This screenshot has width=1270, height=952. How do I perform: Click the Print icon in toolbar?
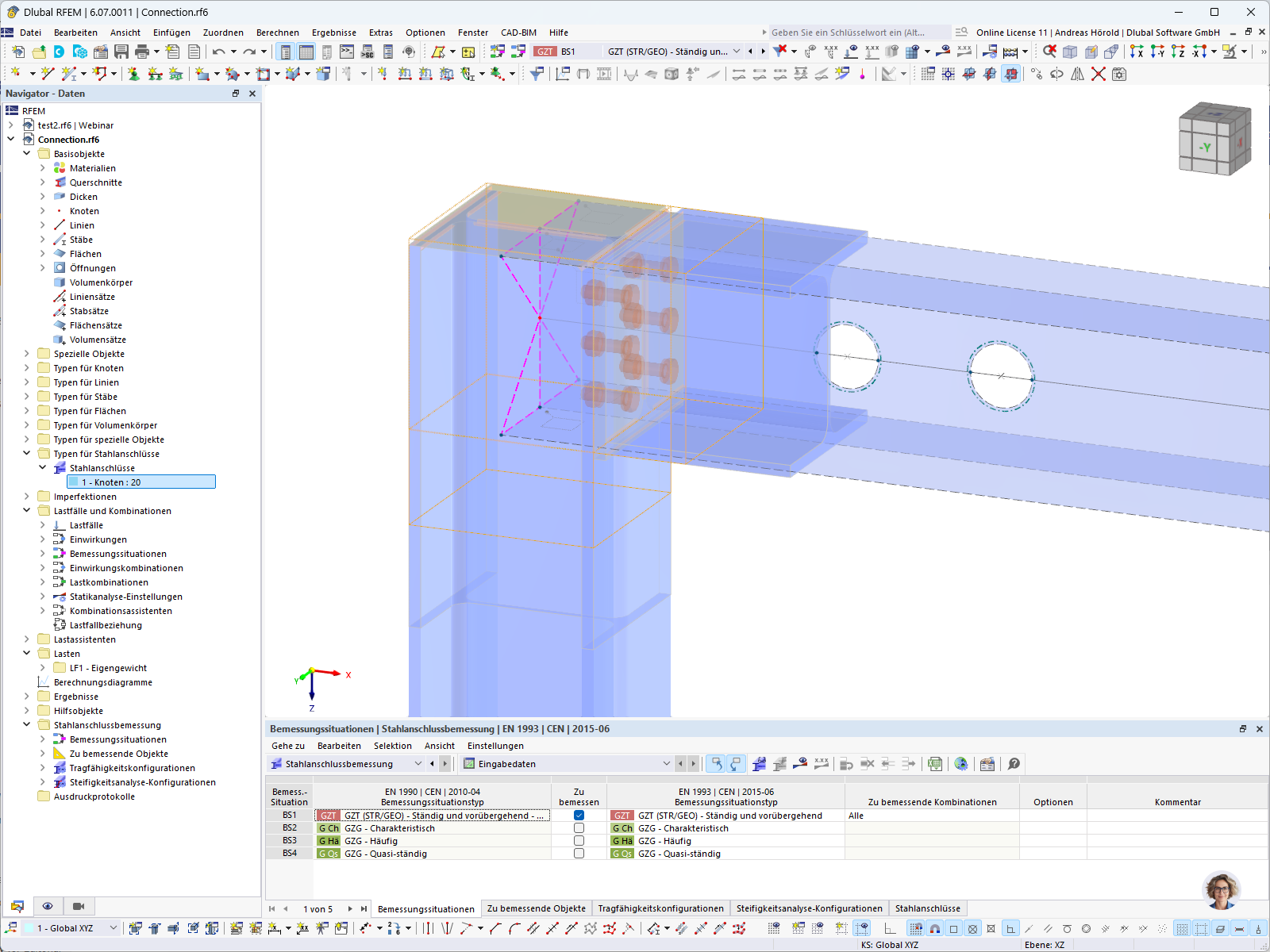pyautogui.click(x=142, y=52)
